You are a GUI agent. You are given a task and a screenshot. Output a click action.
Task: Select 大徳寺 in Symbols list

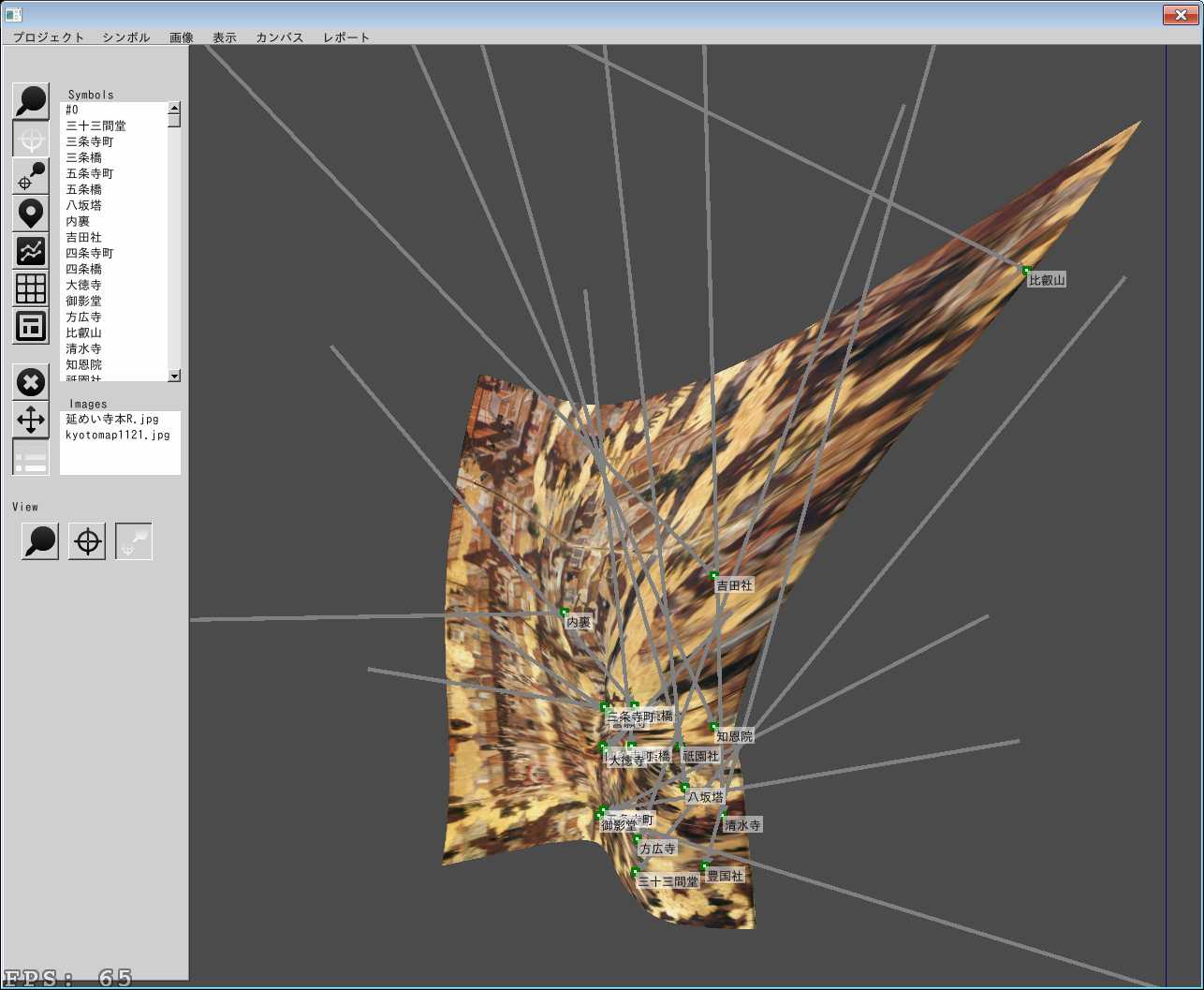pyautogui.click(x=113, y=285)
